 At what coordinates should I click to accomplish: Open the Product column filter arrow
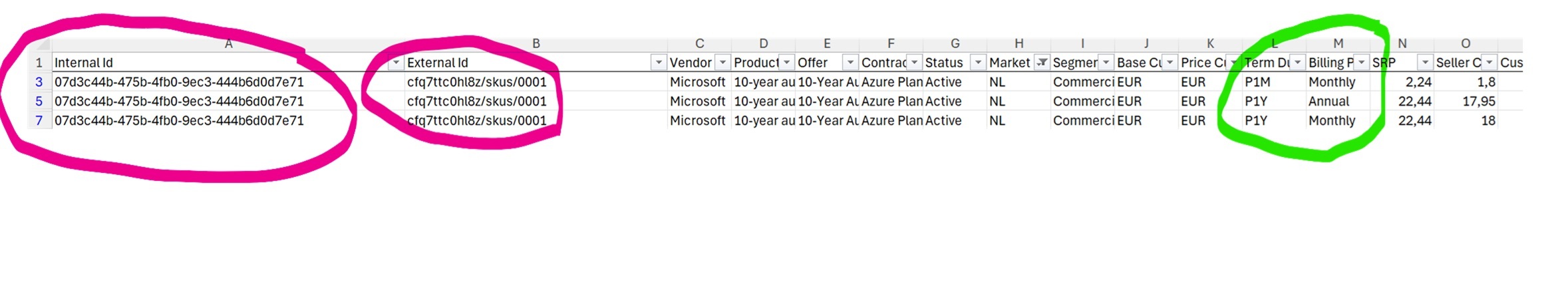click(786, 63)
